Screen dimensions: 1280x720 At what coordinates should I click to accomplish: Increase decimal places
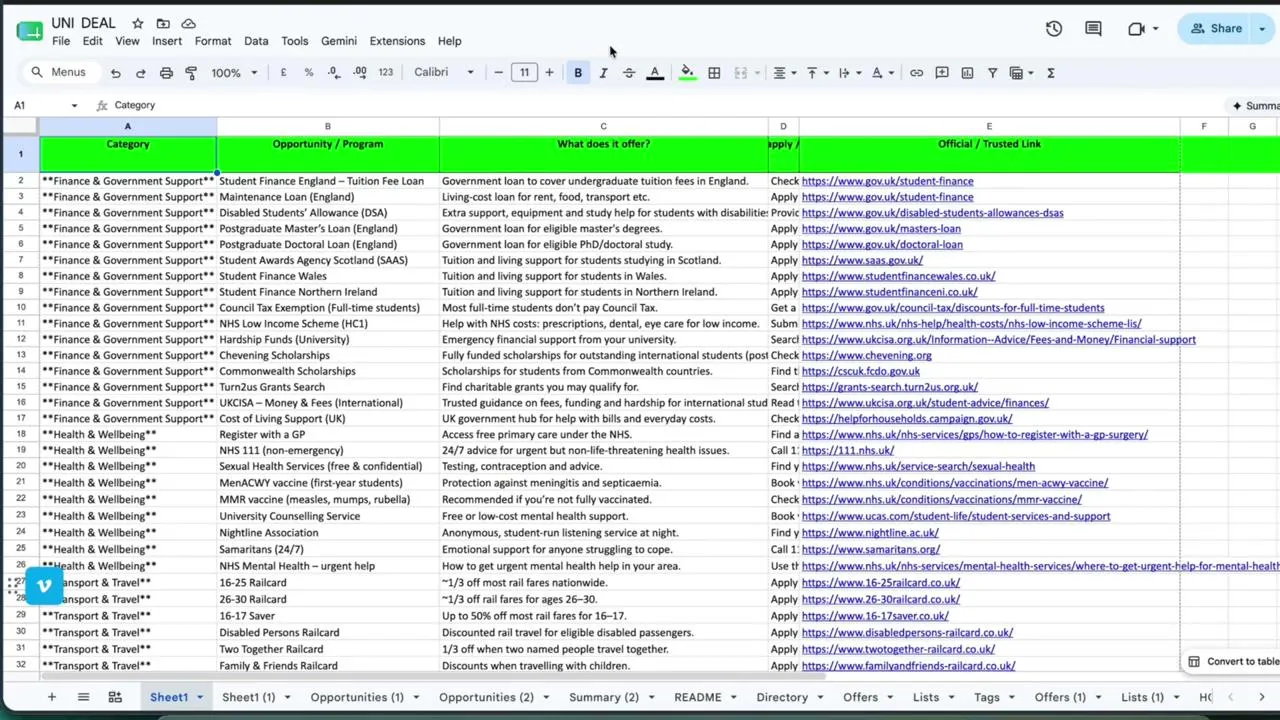pos(359,73)
